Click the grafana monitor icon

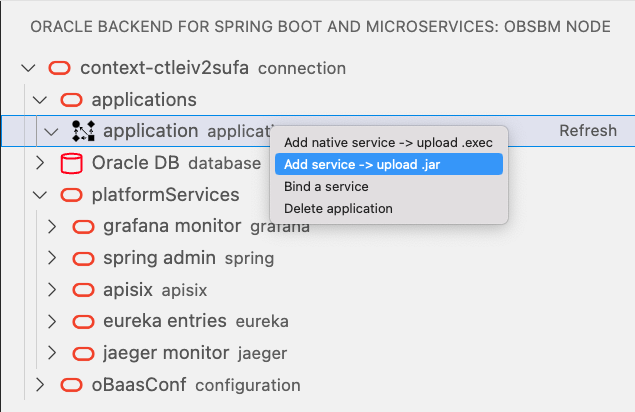[83, 226]
